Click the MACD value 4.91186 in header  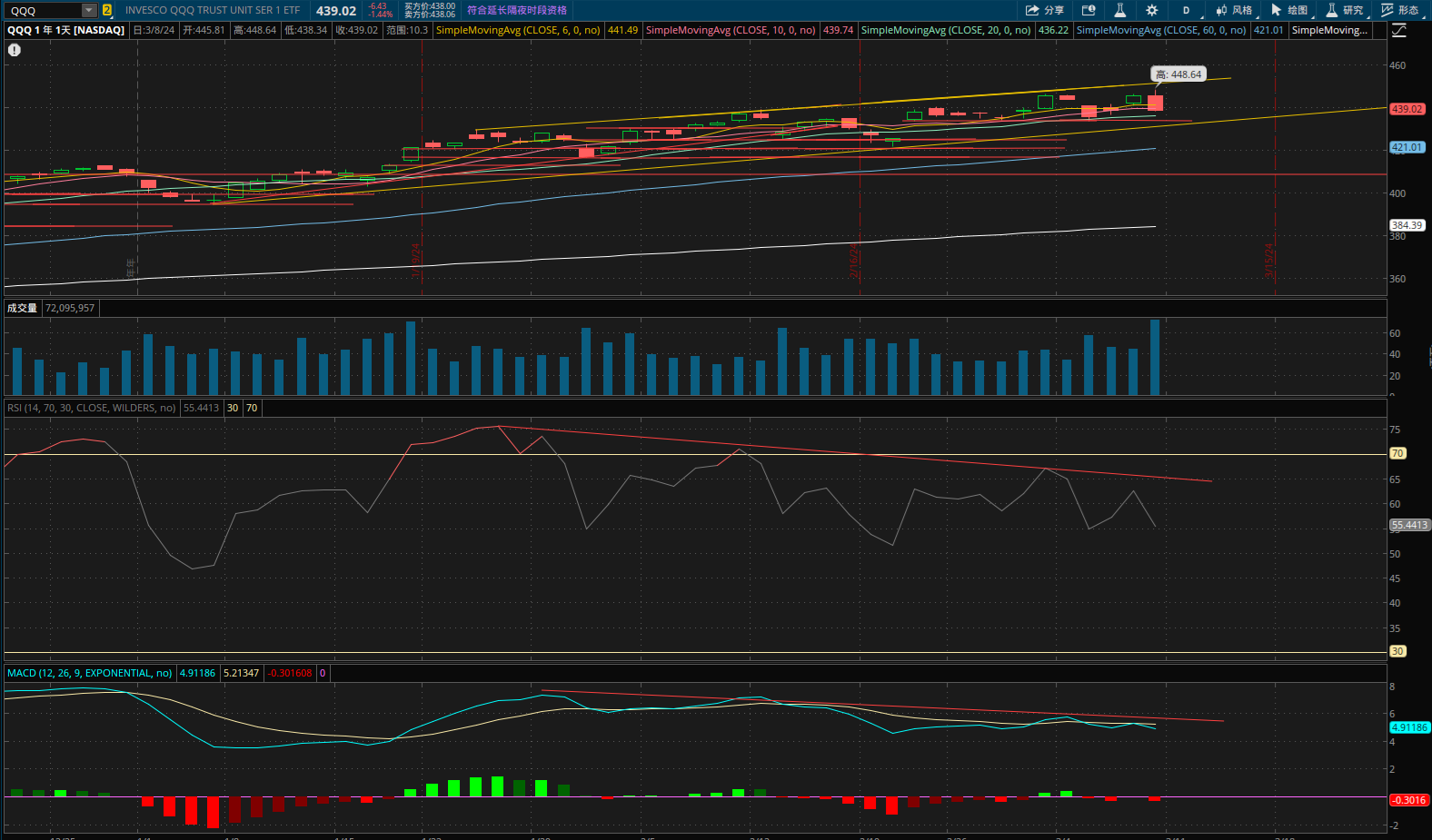197,673
